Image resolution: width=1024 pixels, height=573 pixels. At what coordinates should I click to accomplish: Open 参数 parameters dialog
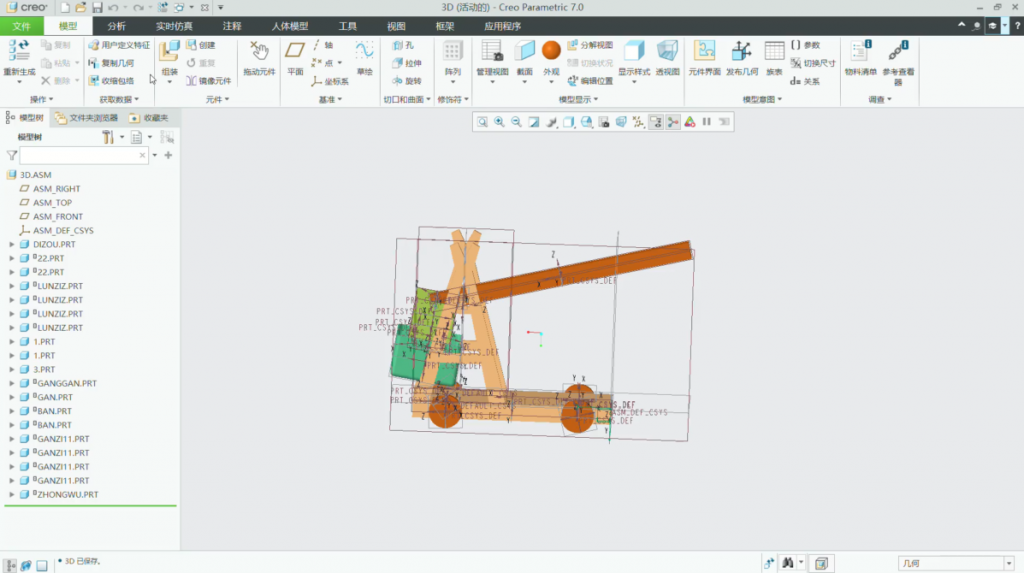click(805, 45)
